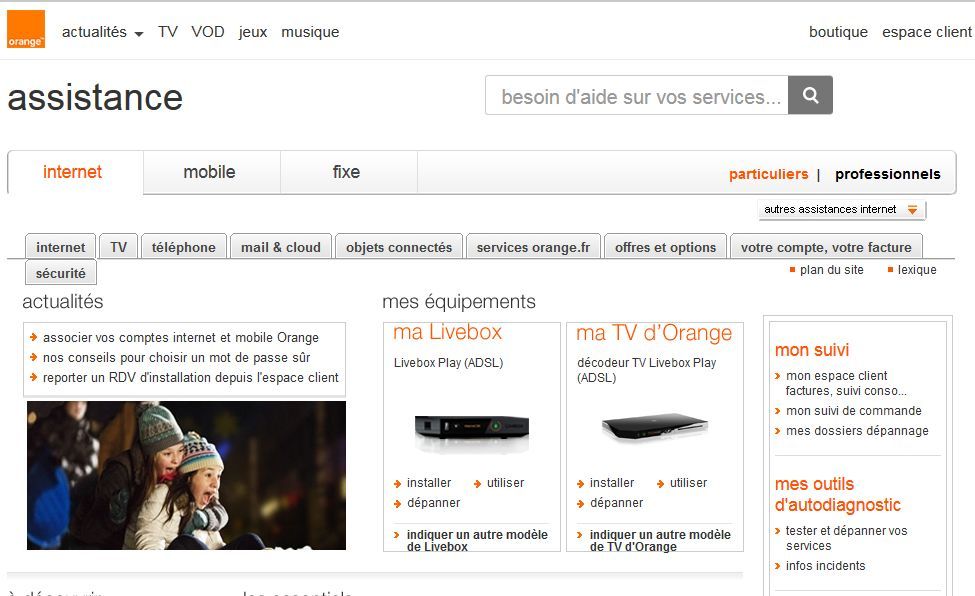Click the mes outils d'autodiagnostic heading
Screen dimensions: 975x596
838,494
